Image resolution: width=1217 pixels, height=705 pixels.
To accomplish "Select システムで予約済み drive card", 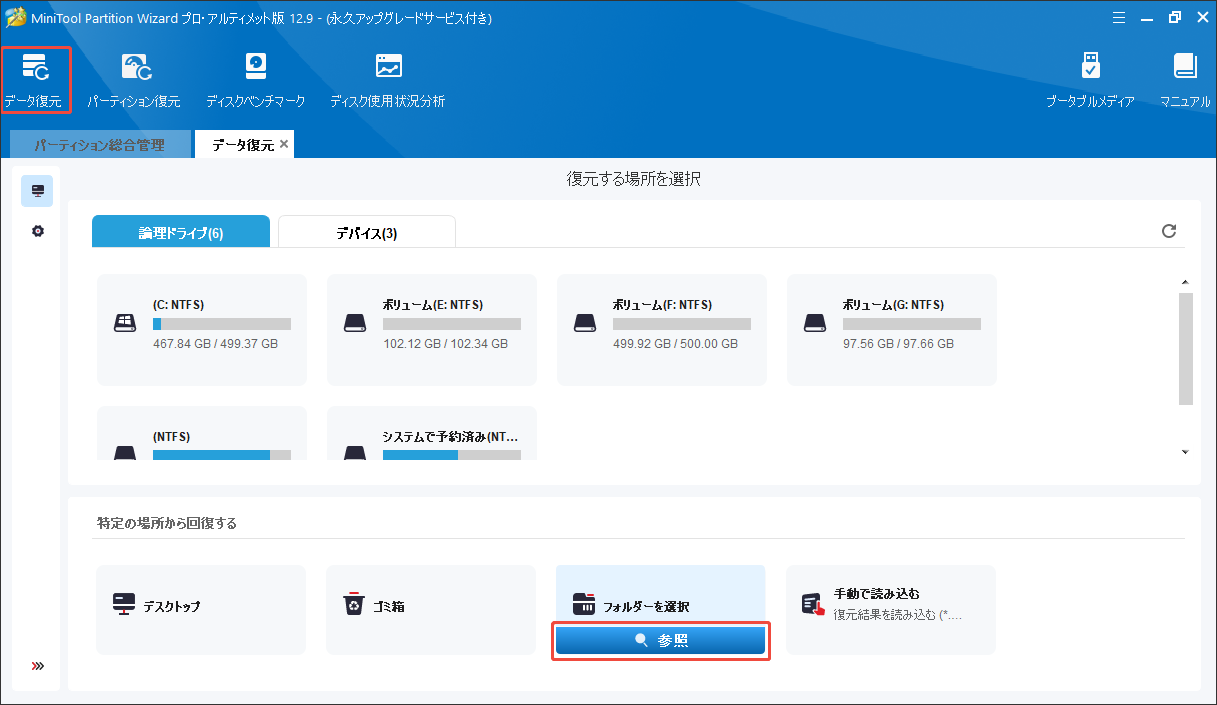I will click(x=432, y=433).
